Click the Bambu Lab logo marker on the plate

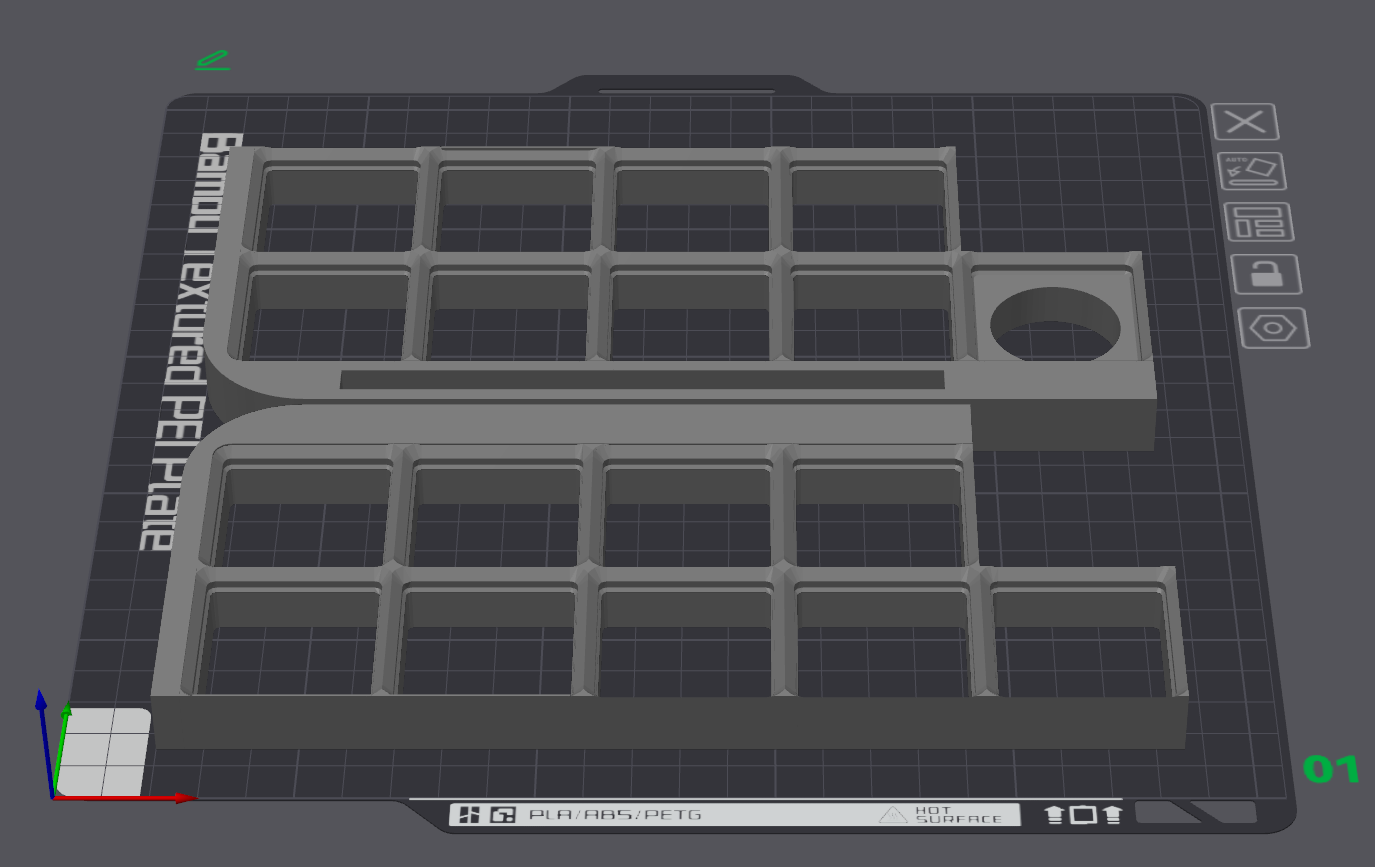(469, 814)
